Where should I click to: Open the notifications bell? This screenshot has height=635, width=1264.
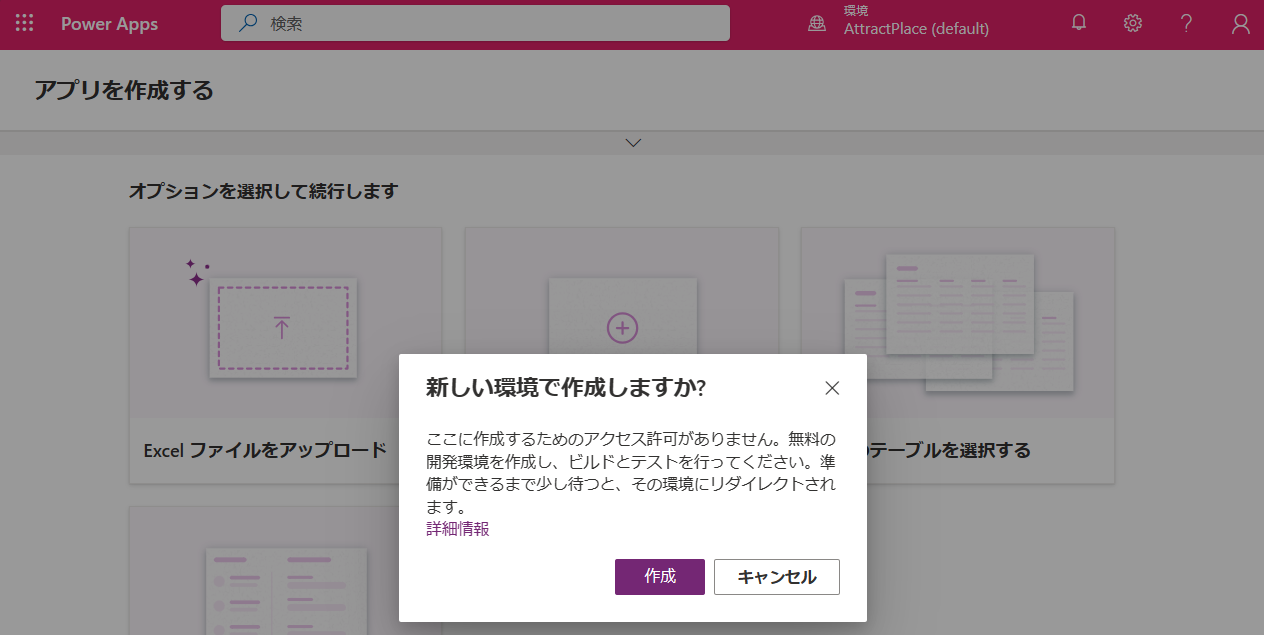point(1078,23)
